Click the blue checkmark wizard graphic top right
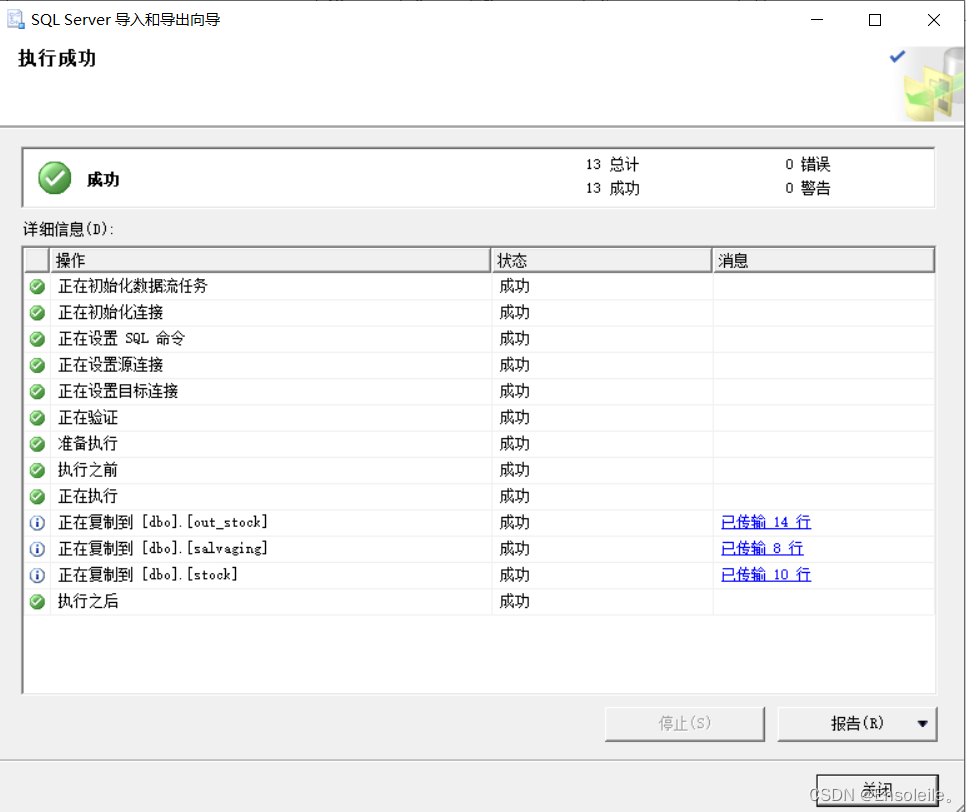The height and width of the screenshot is (812, 966). point(897,57)
